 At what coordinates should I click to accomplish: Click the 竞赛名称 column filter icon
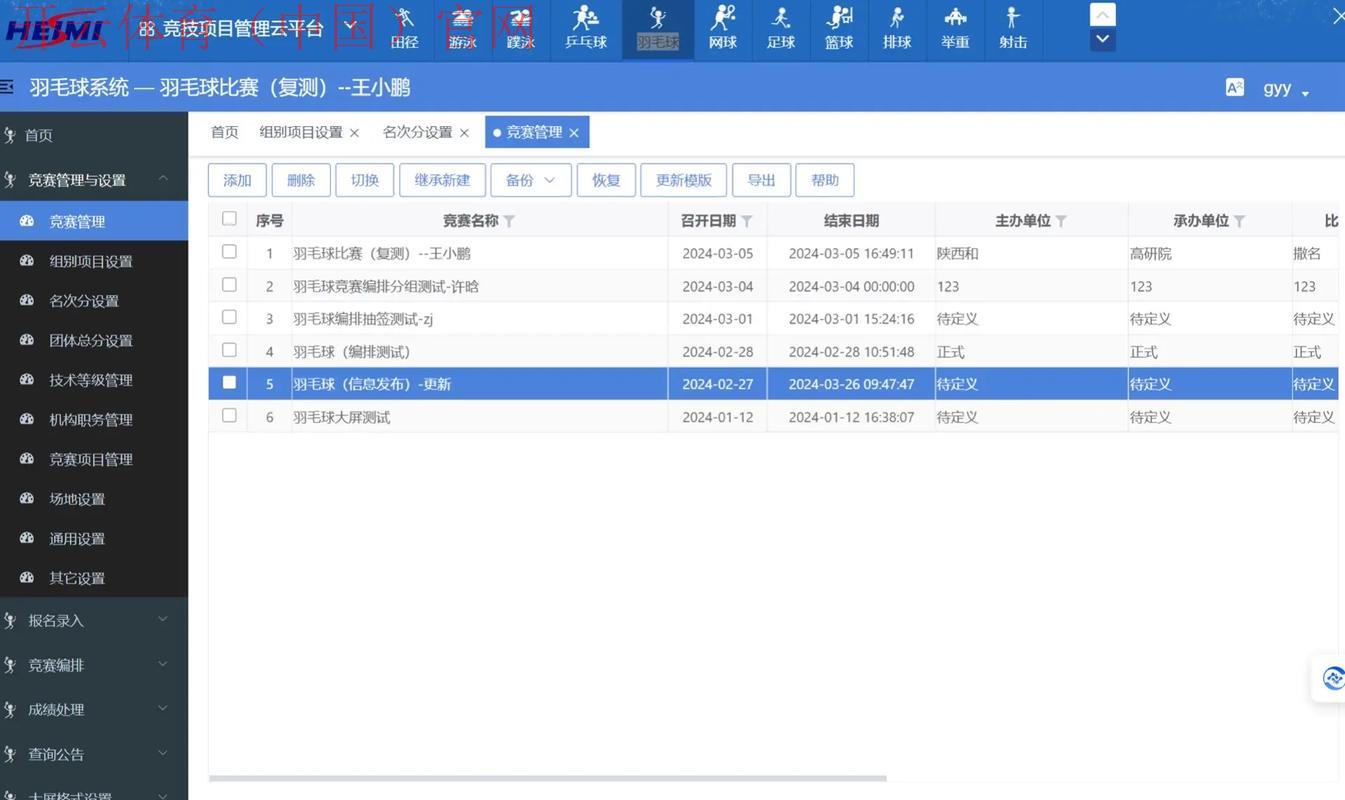pos(509,219)
